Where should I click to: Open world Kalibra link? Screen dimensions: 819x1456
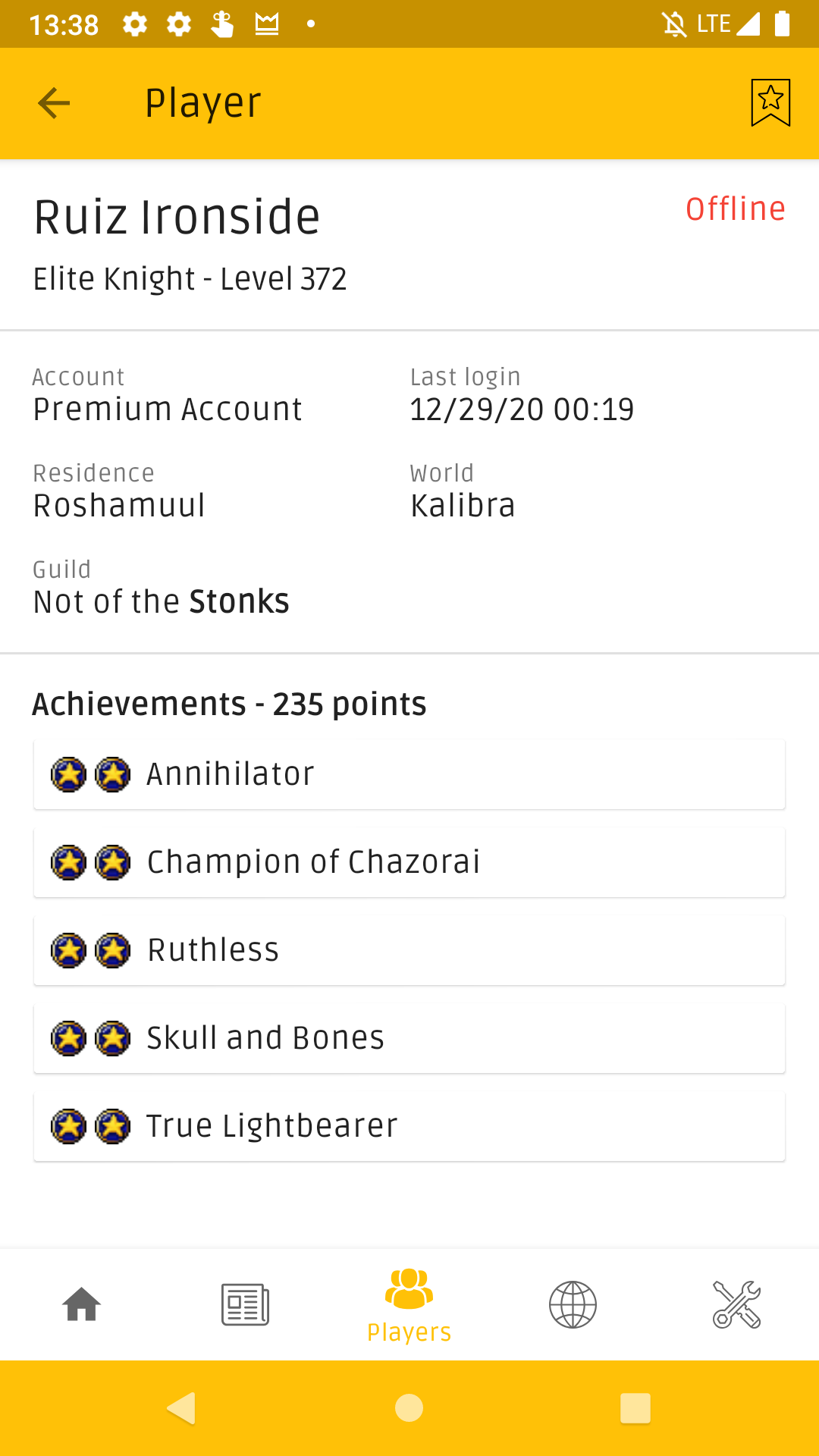tap(463, 505)
